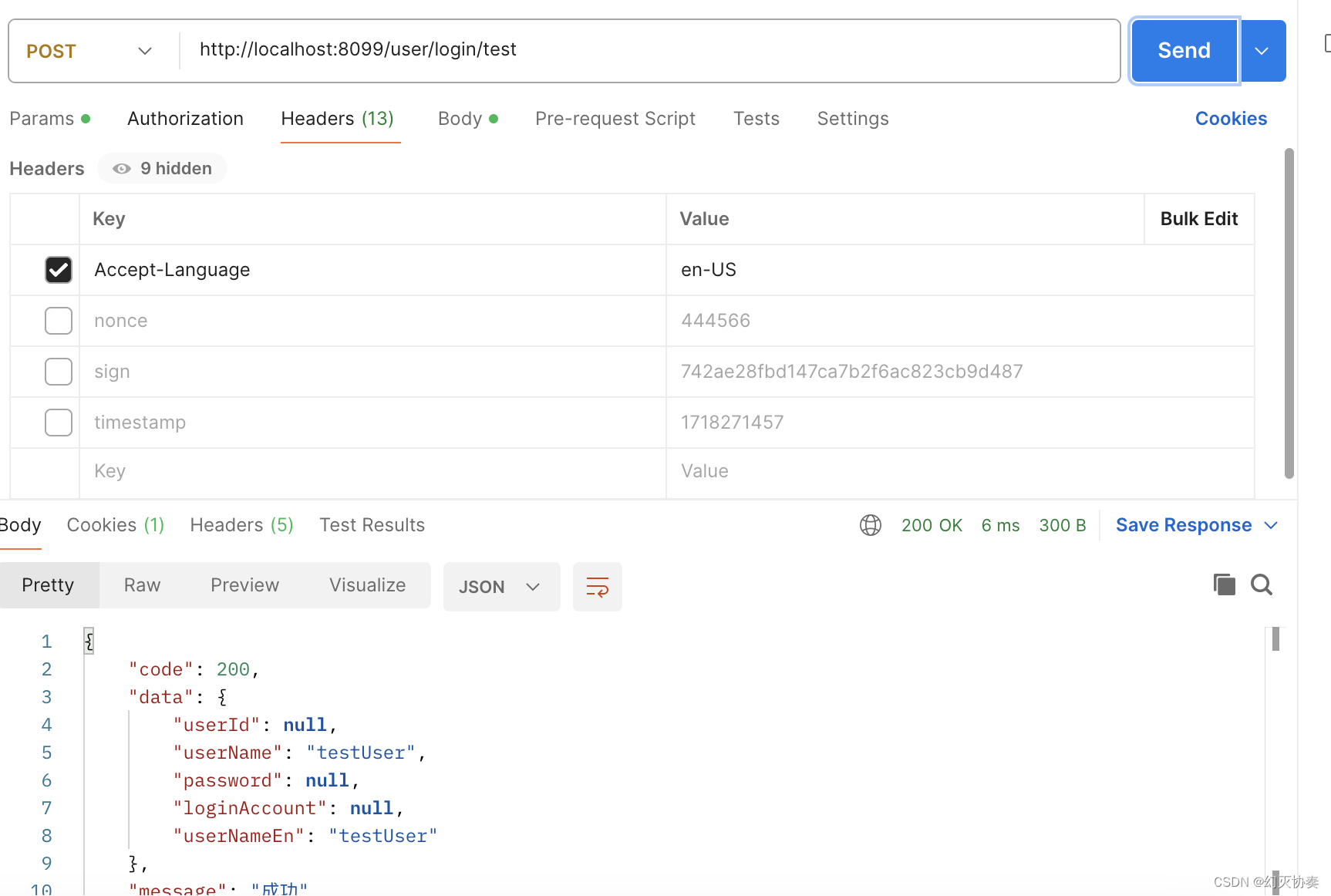Switch to the Params tab
The image size is (1331, 896).
[x=50, y=119]
